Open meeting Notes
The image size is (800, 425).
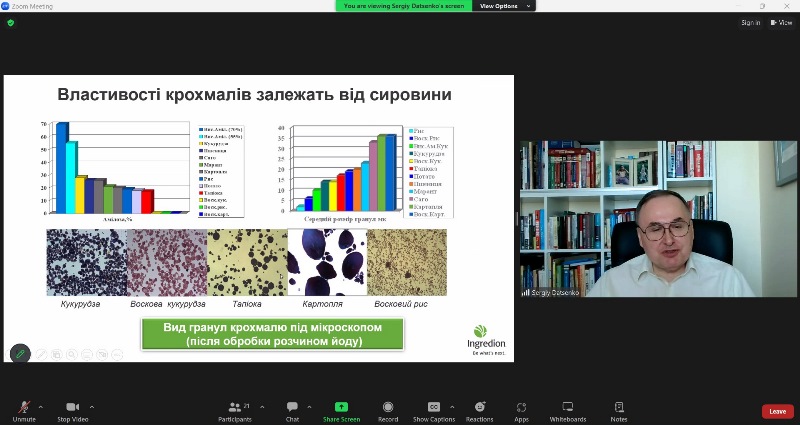coord(619,411)
